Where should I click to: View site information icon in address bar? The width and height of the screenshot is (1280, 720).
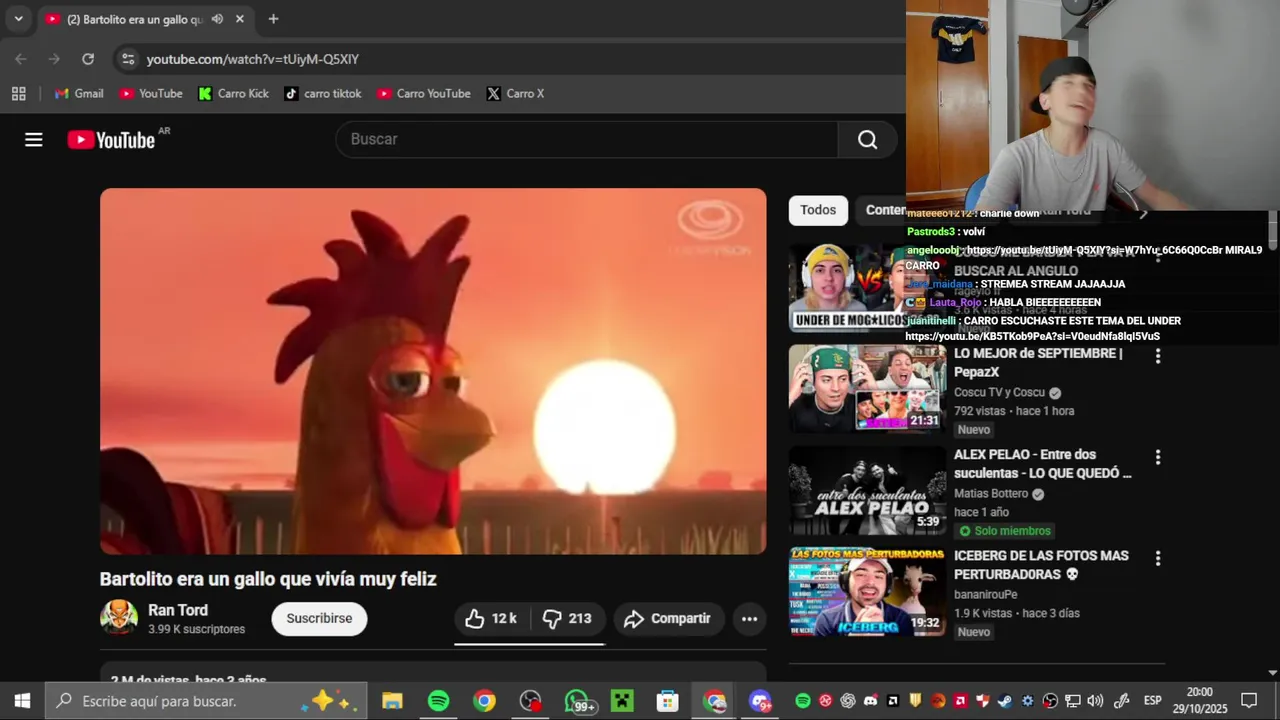pyautogui.click(x=128, y=59)
